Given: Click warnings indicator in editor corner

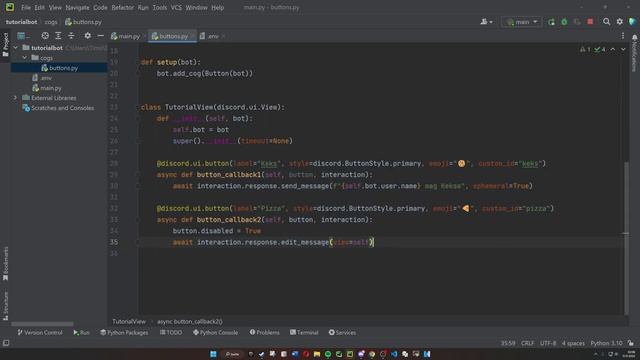Looking at the screenshot, I should point(585,49).
